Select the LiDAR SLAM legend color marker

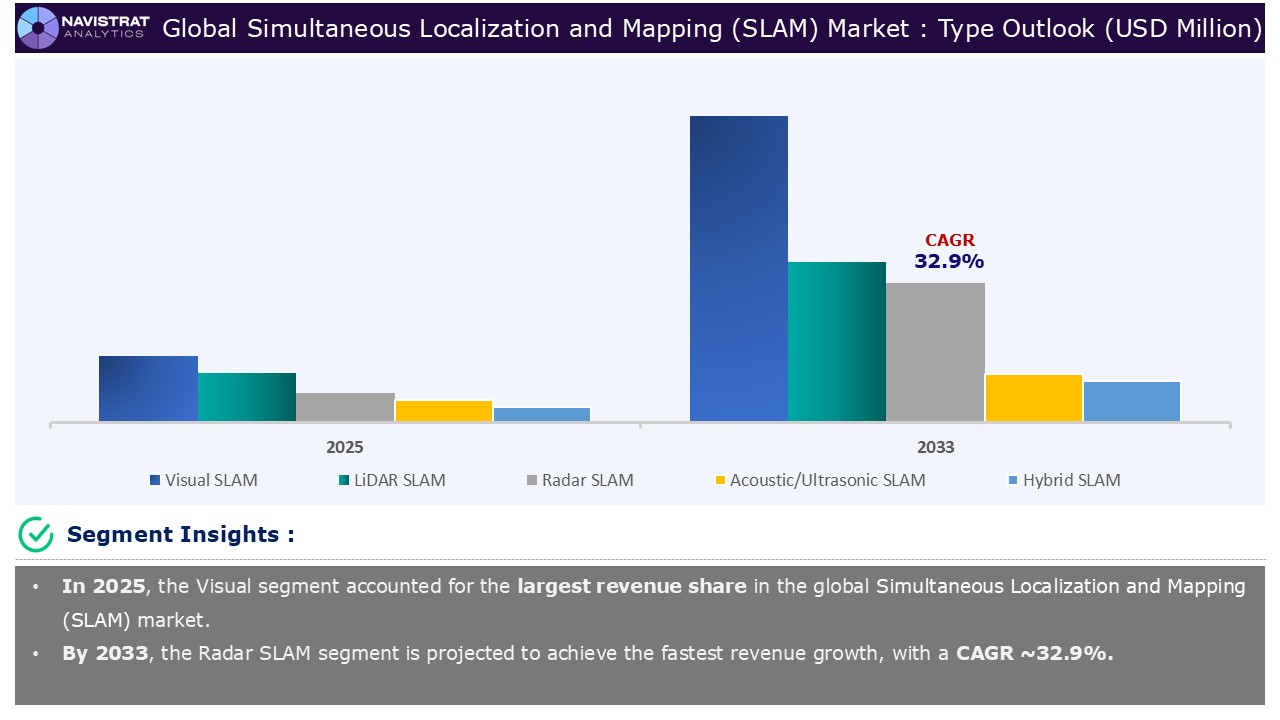pos(345,480)
